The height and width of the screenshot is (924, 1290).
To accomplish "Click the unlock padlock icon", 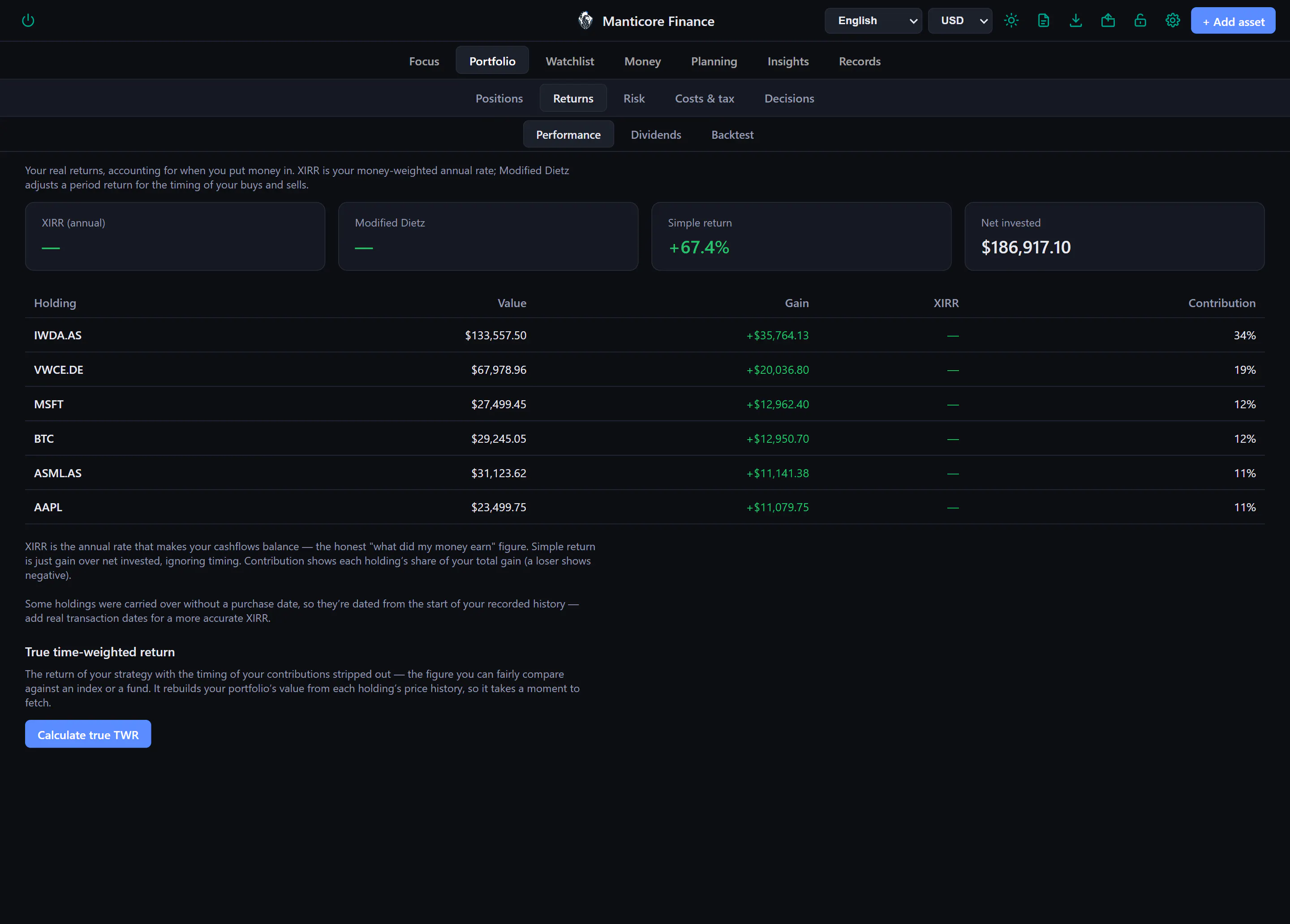I will (1140, 21).
